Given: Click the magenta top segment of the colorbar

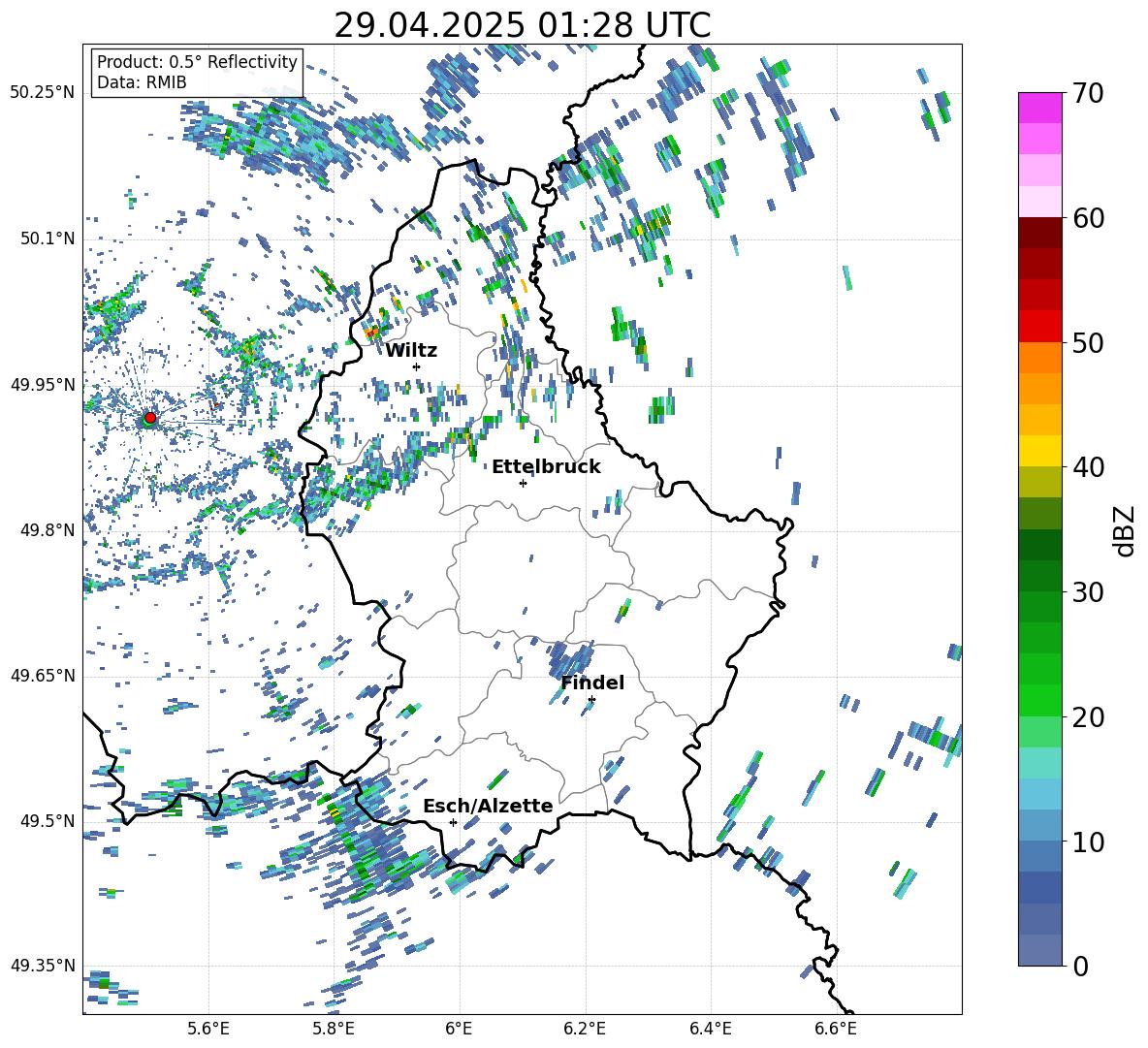Looking at the screenshot, I should [1039, 108].
